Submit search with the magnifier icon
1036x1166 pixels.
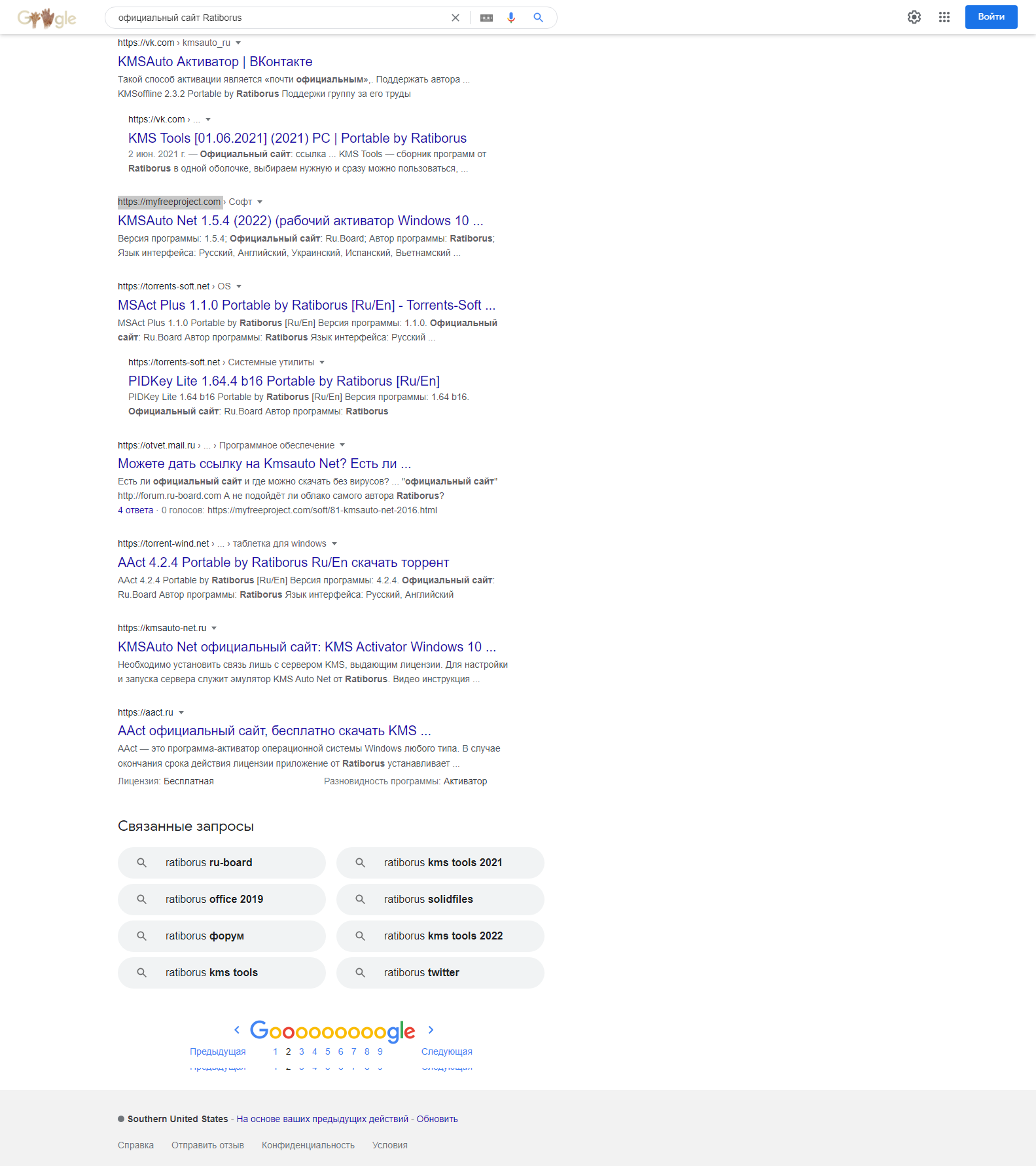[x=538, y=18]
